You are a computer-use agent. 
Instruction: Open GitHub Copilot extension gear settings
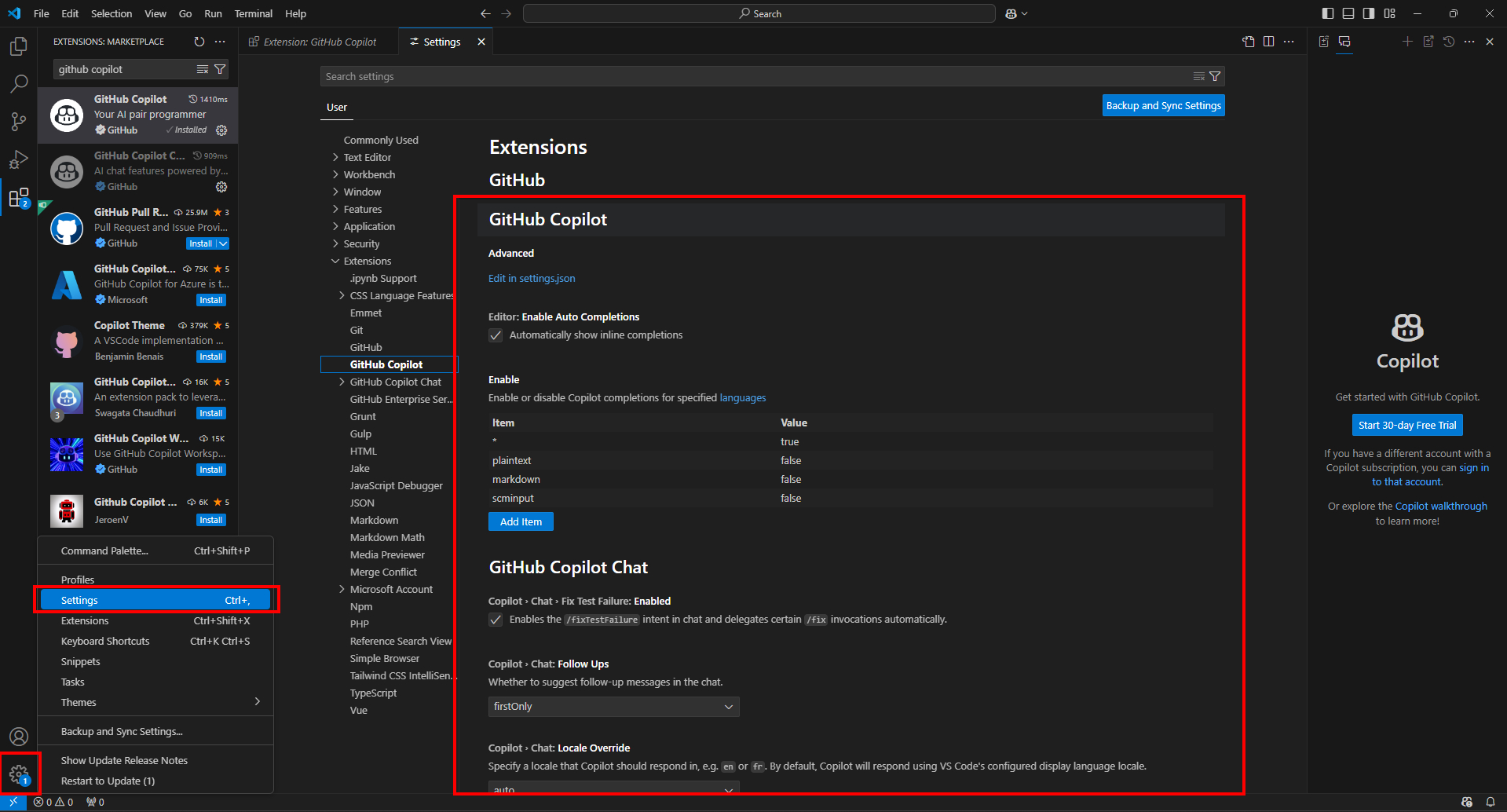pos(221,130)
